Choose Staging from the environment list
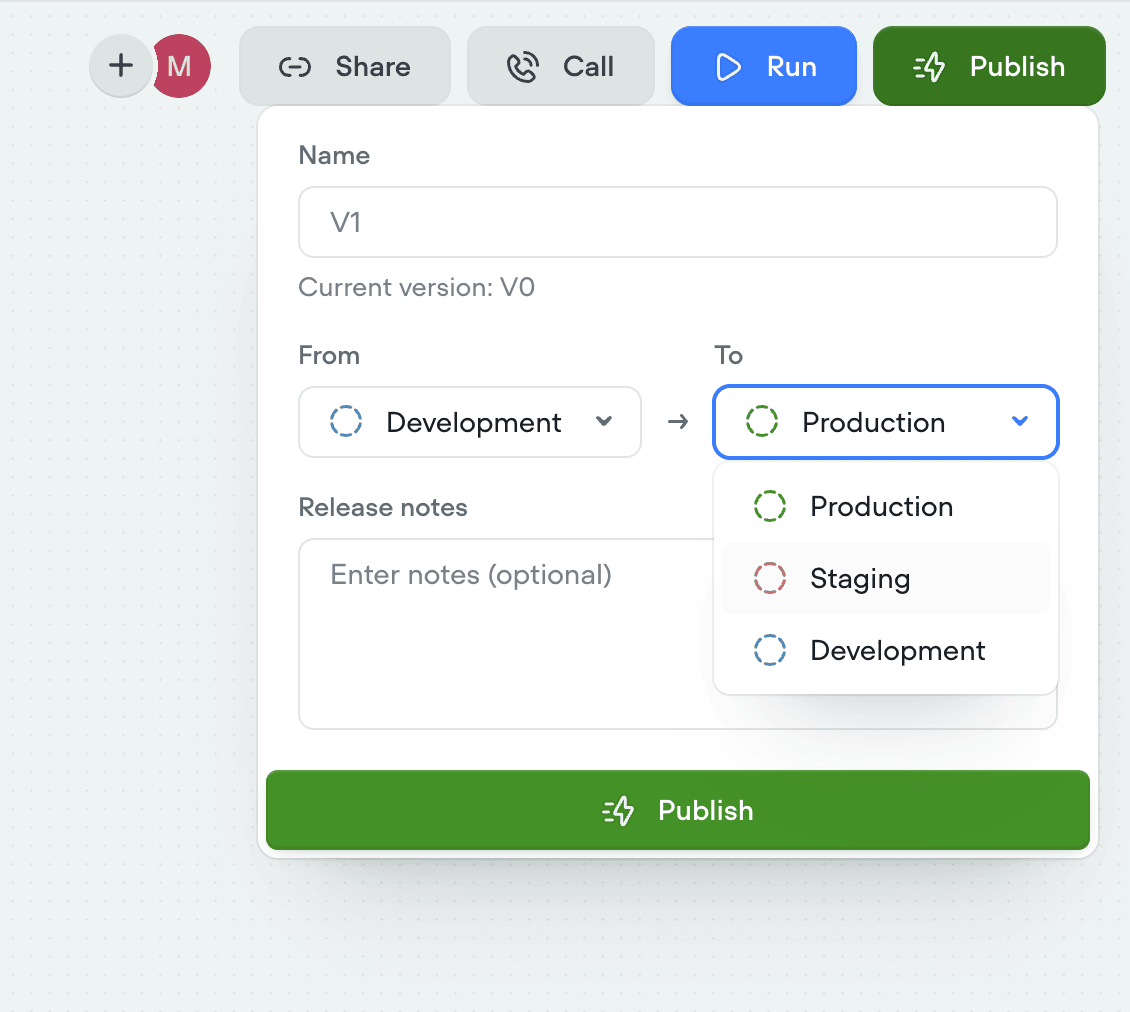This screenshot has height=1012, width=1130. (x=886, y=578)
